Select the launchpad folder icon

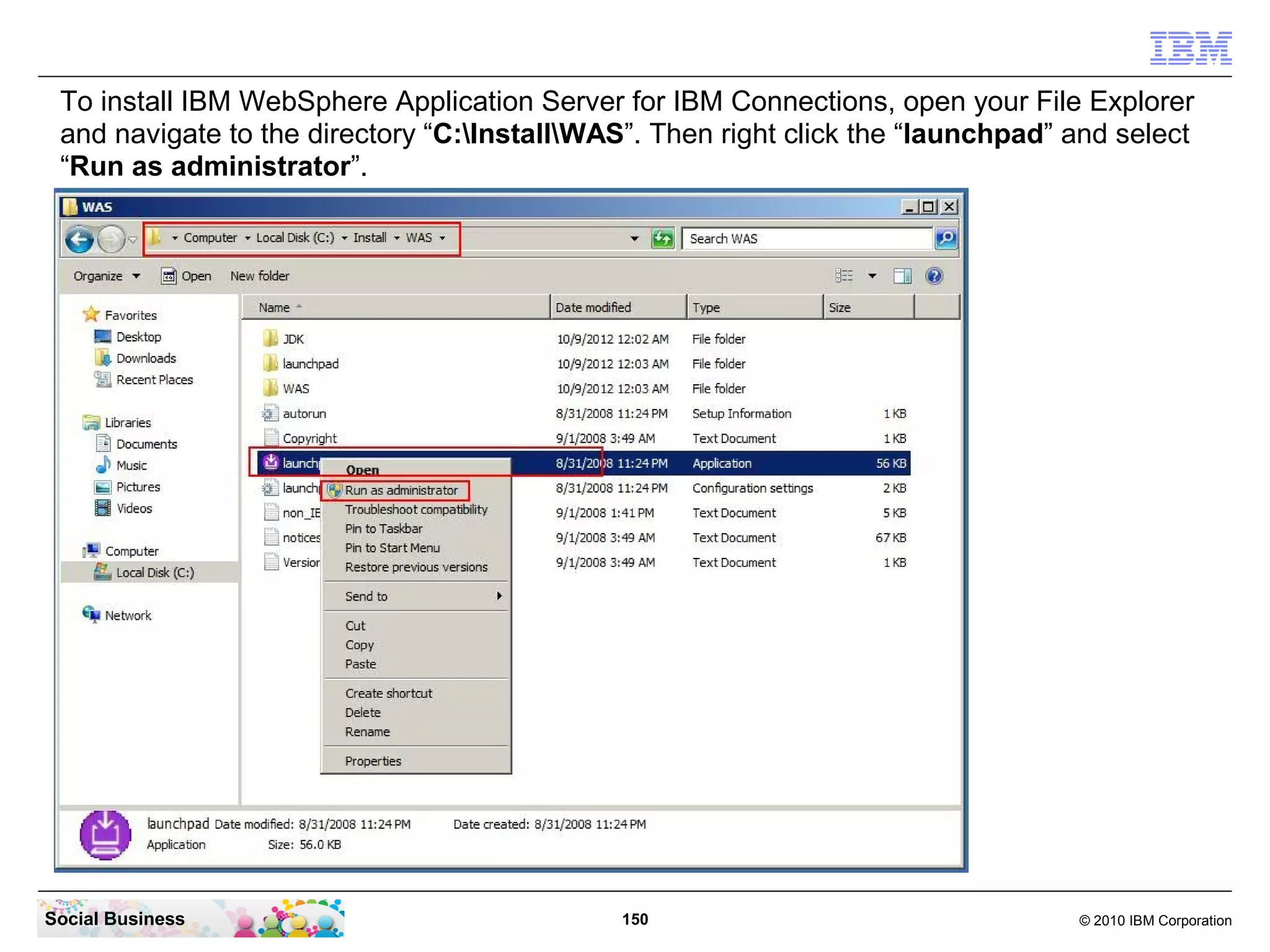(x=270, y=363)
